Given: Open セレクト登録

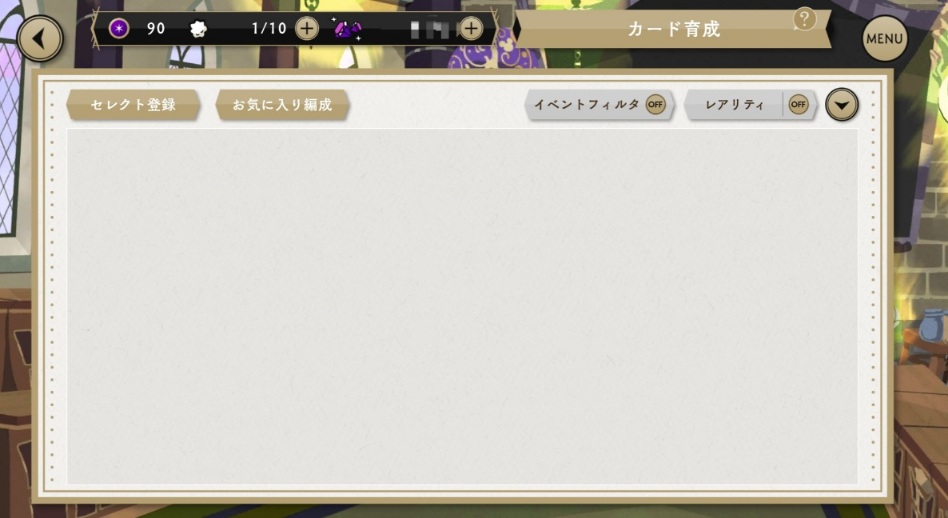Looking at the screenshot, I should [x=133, y=105].
